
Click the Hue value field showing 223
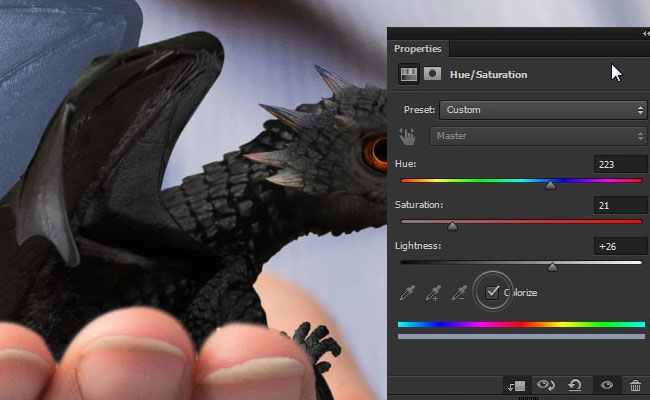point(620,165)
